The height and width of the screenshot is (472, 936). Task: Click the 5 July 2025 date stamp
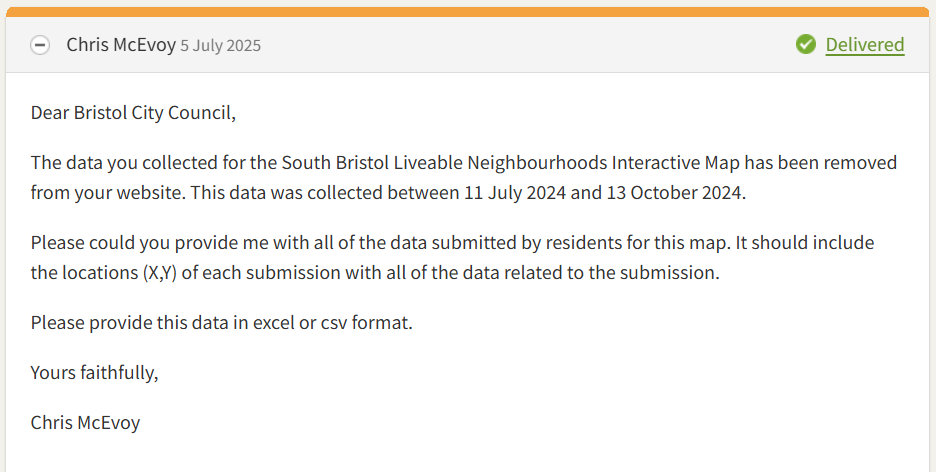(220, 45)
